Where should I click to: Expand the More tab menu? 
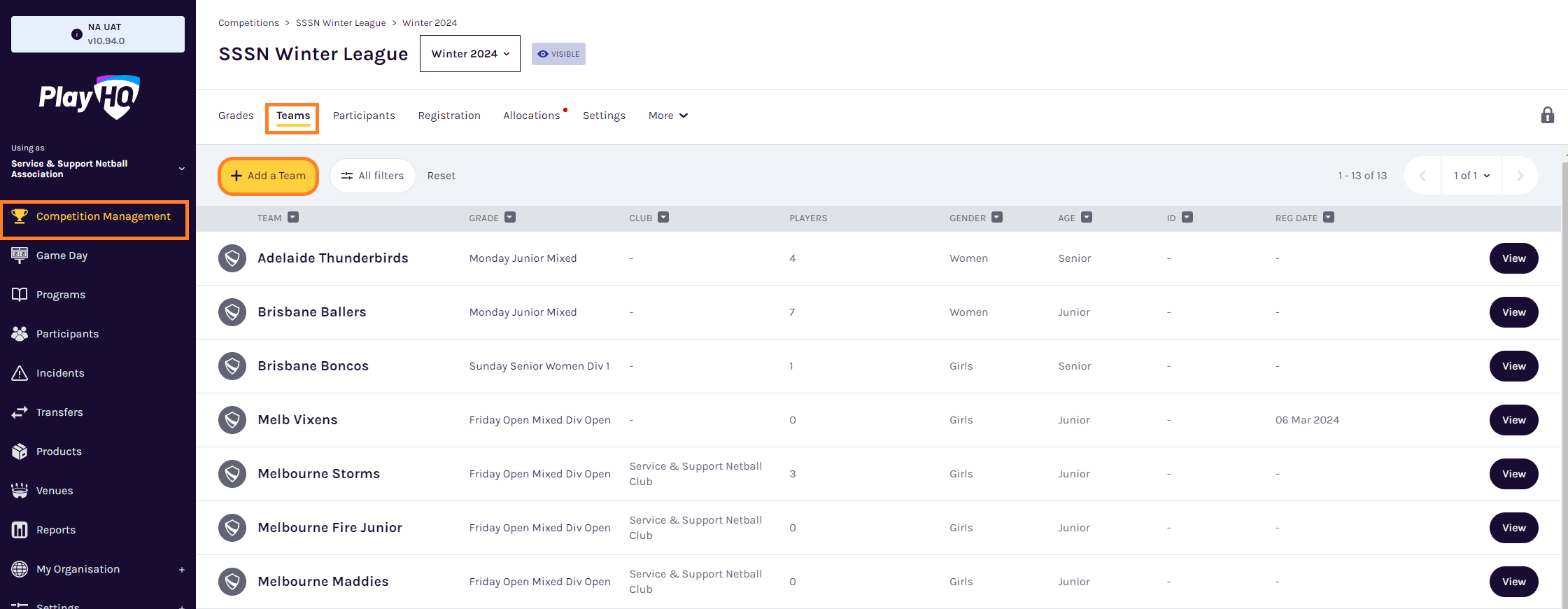click(x=668, y=115)
